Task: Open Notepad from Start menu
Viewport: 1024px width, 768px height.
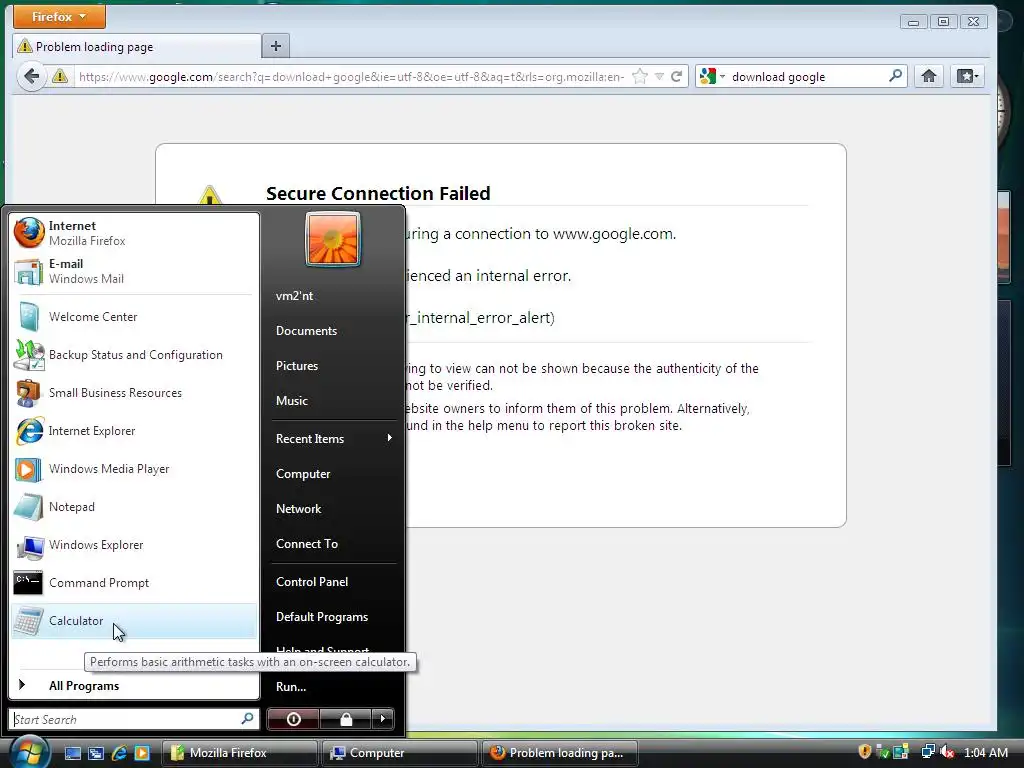Action: [134, 507]
